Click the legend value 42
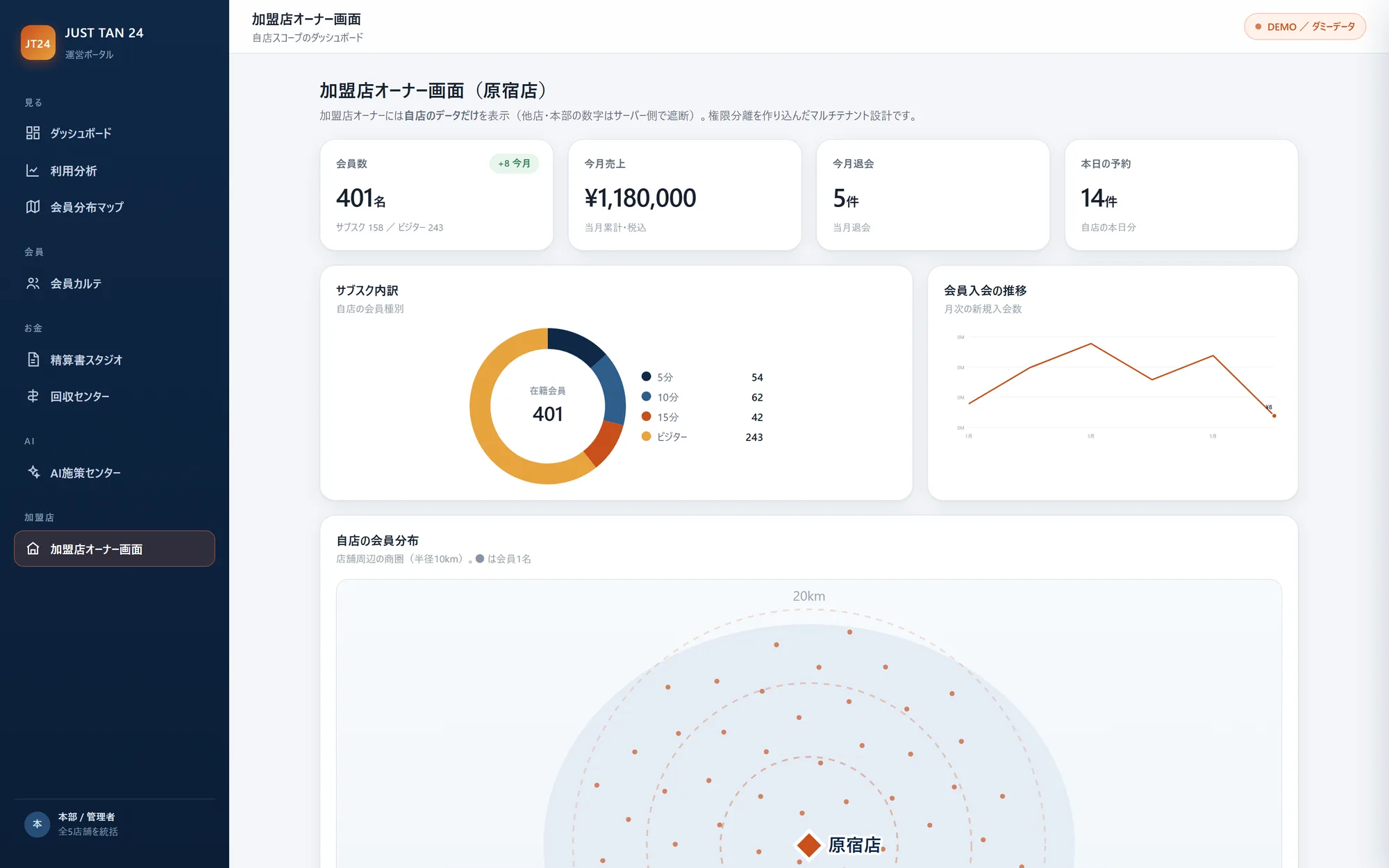Viewport: 1389px width, 868px height. 757,417
